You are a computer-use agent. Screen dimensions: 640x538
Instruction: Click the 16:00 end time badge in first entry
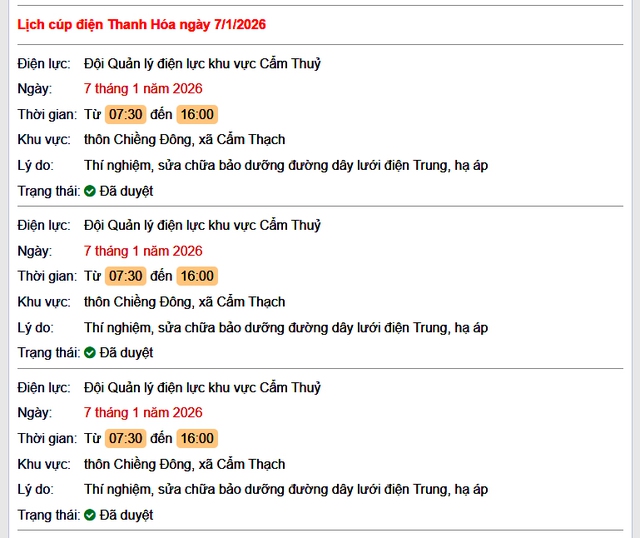coord(197,114)
